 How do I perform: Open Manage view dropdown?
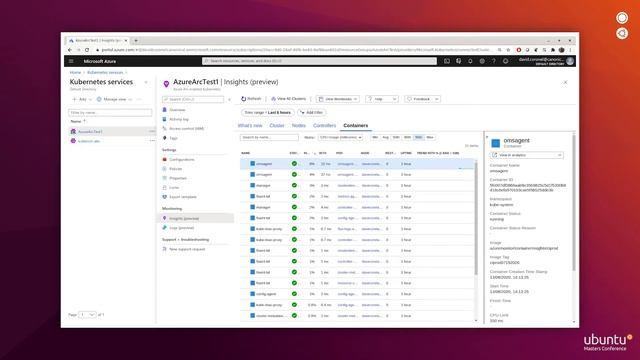[x=114, y=99]
